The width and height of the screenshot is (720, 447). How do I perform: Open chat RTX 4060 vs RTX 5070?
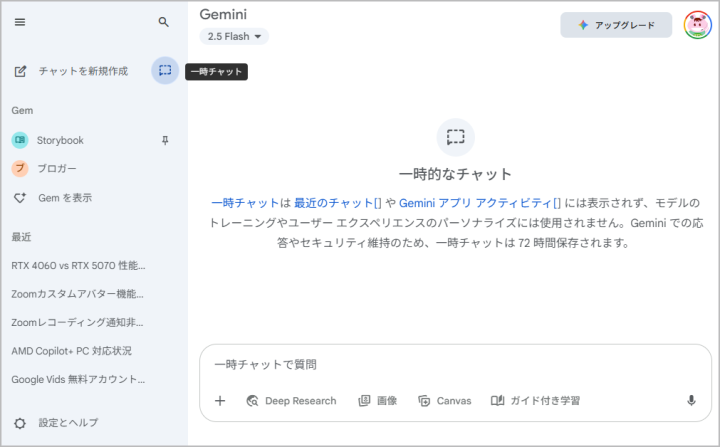(x=79, y=266)
